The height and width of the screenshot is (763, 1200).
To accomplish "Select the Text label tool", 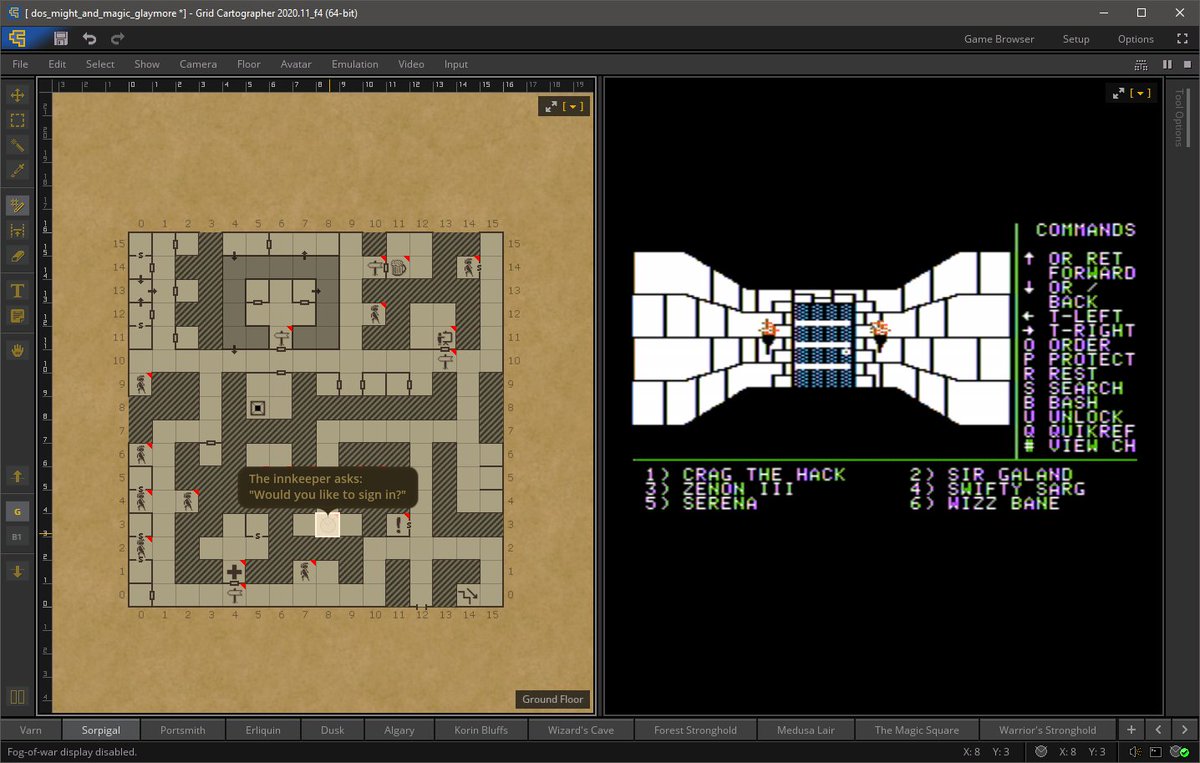I will click(x=17, y=291).
